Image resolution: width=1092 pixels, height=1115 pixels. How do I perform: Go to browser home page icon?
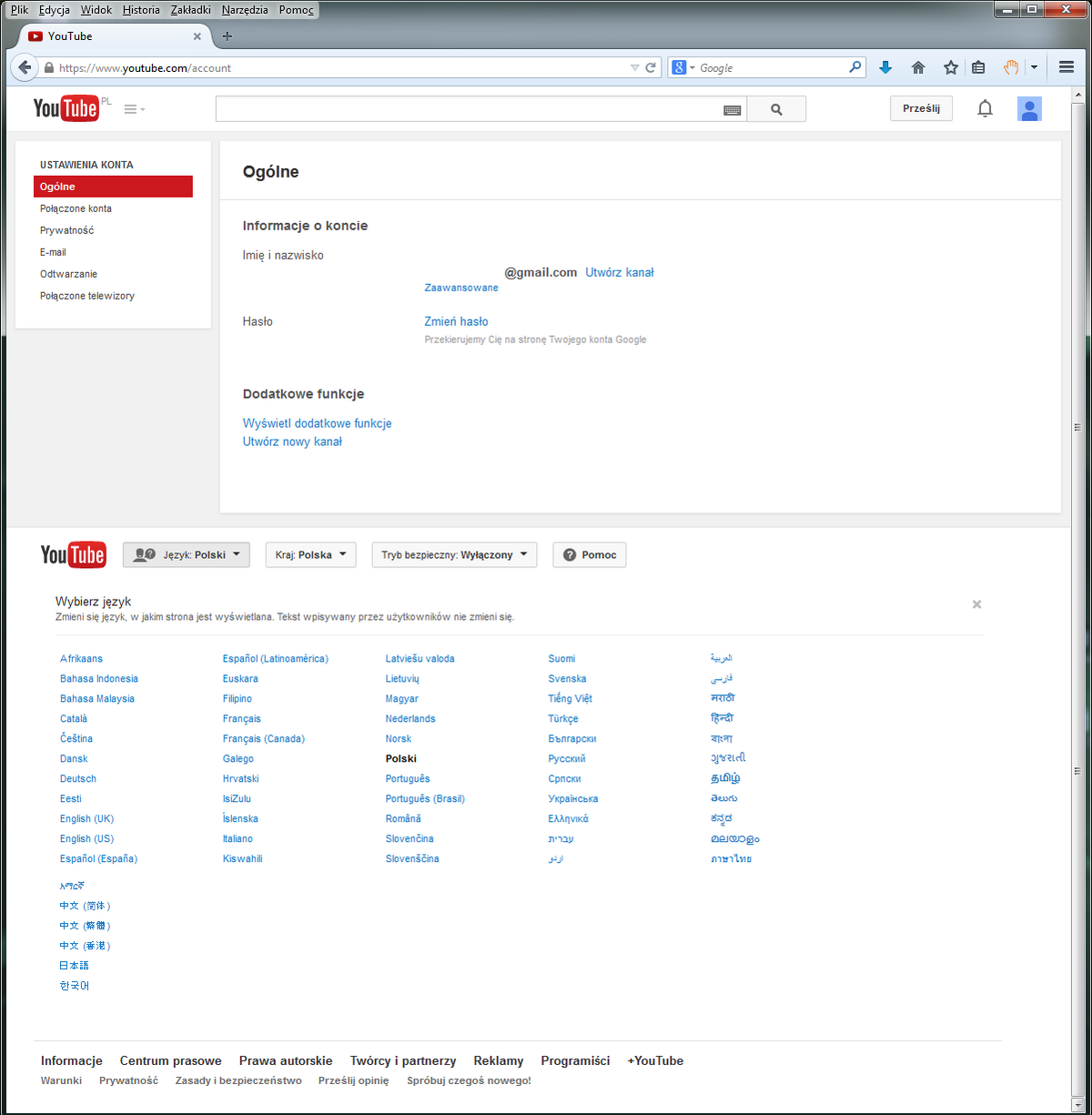point(918,67)
